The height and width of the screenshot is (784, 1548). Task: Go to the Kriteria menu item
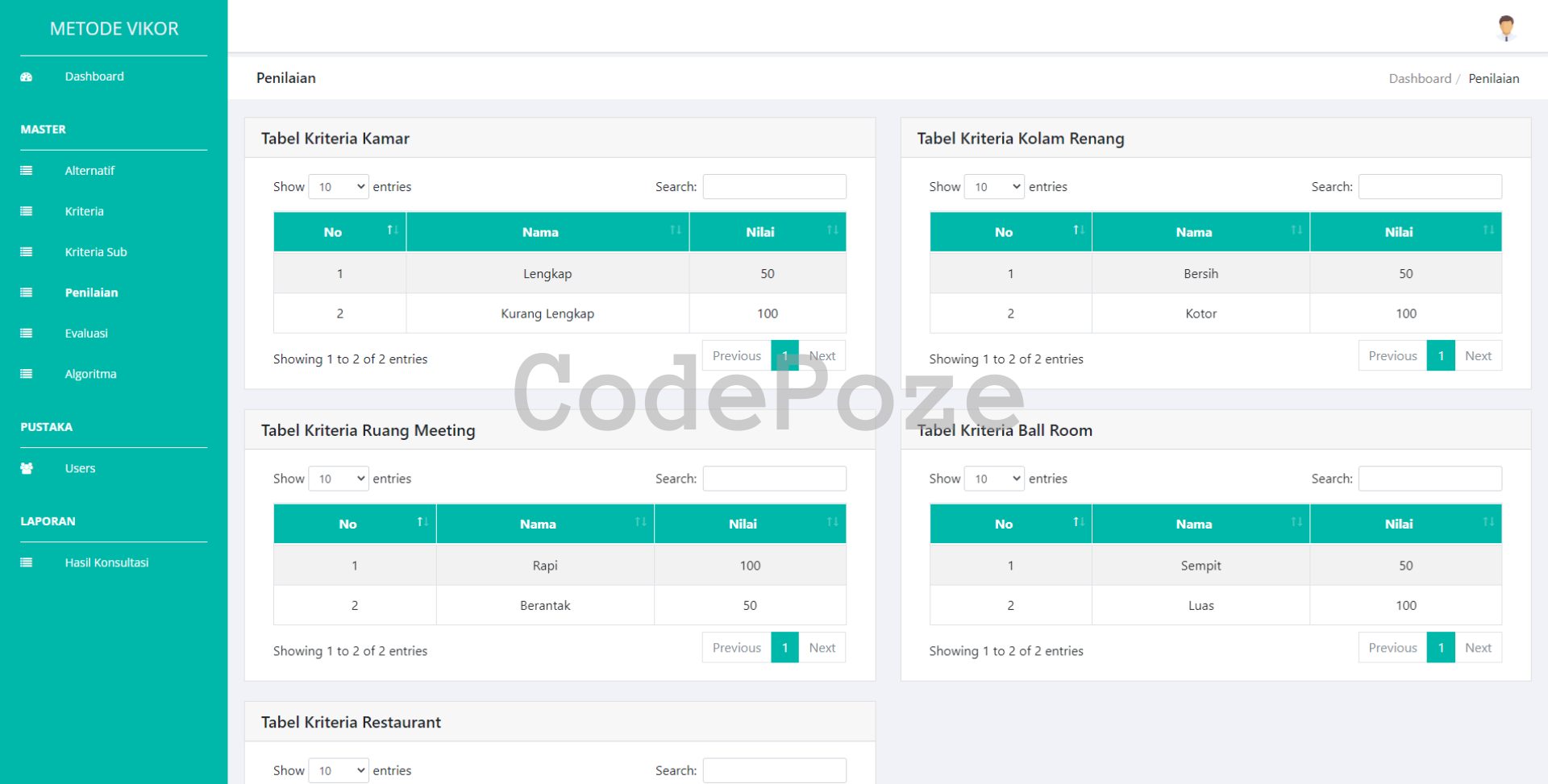coord(84,211)
